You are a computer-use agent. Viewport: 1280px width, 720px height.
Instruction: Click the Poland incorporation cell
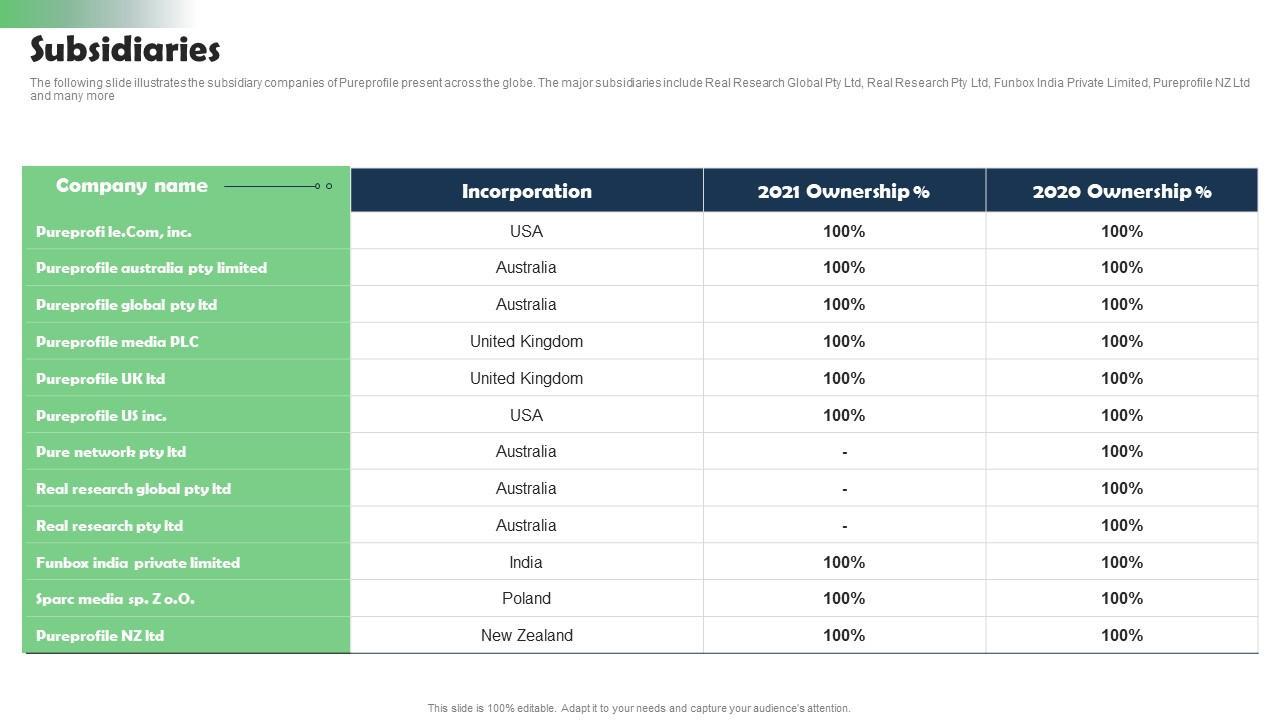pyautogui.click(x=526, y=599)
